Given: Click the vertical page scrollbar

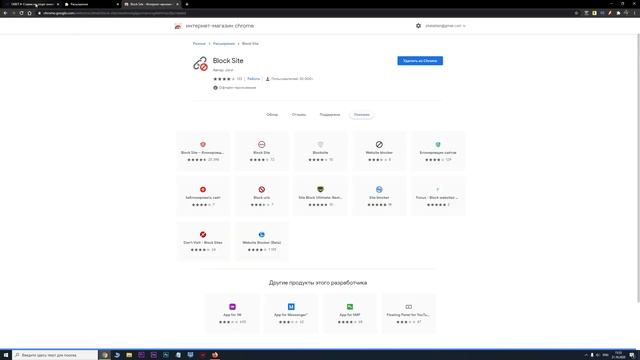Looking at the screenshot, I should point(638,167).
